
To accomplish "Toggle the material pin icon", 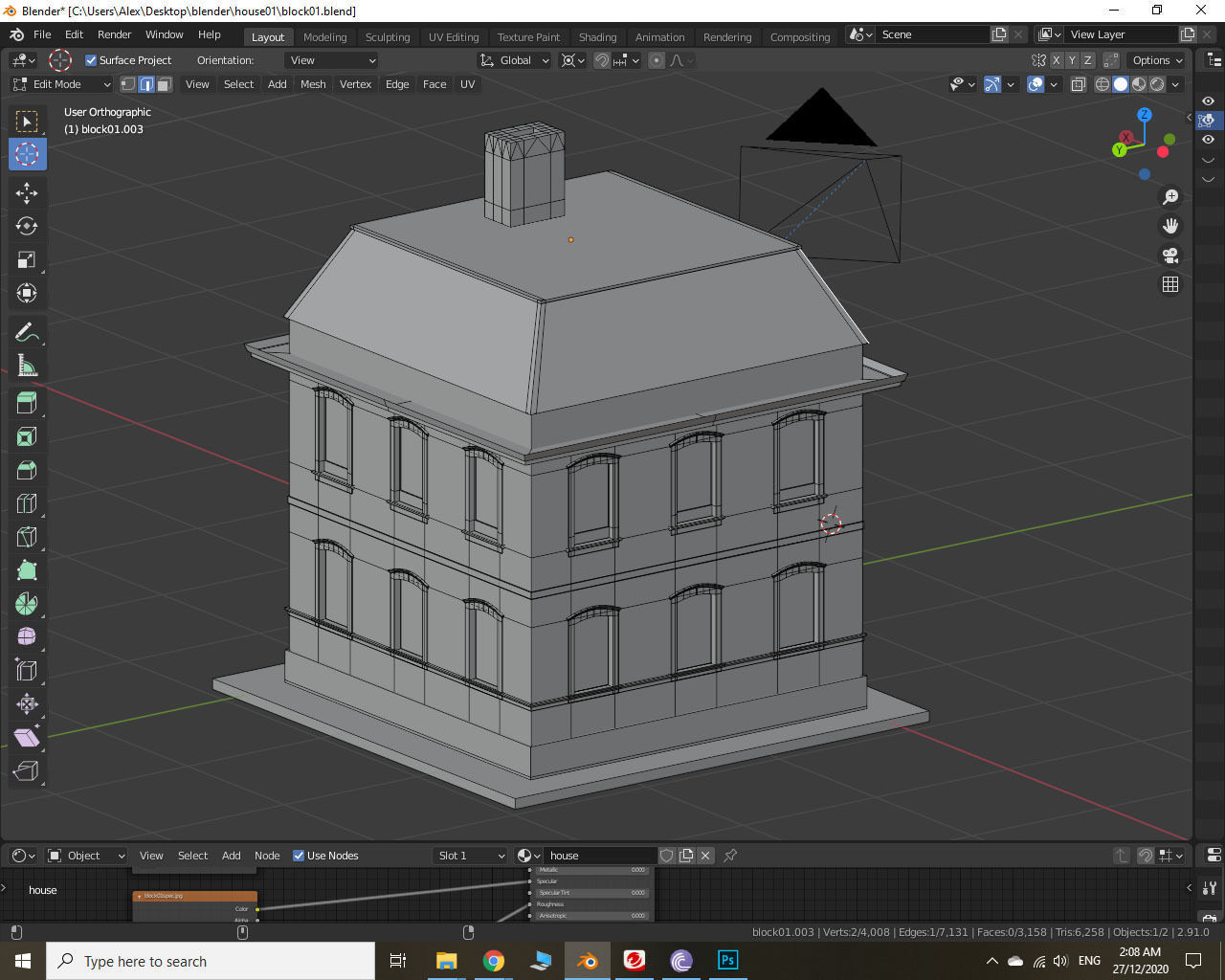I will pos(730,856).
